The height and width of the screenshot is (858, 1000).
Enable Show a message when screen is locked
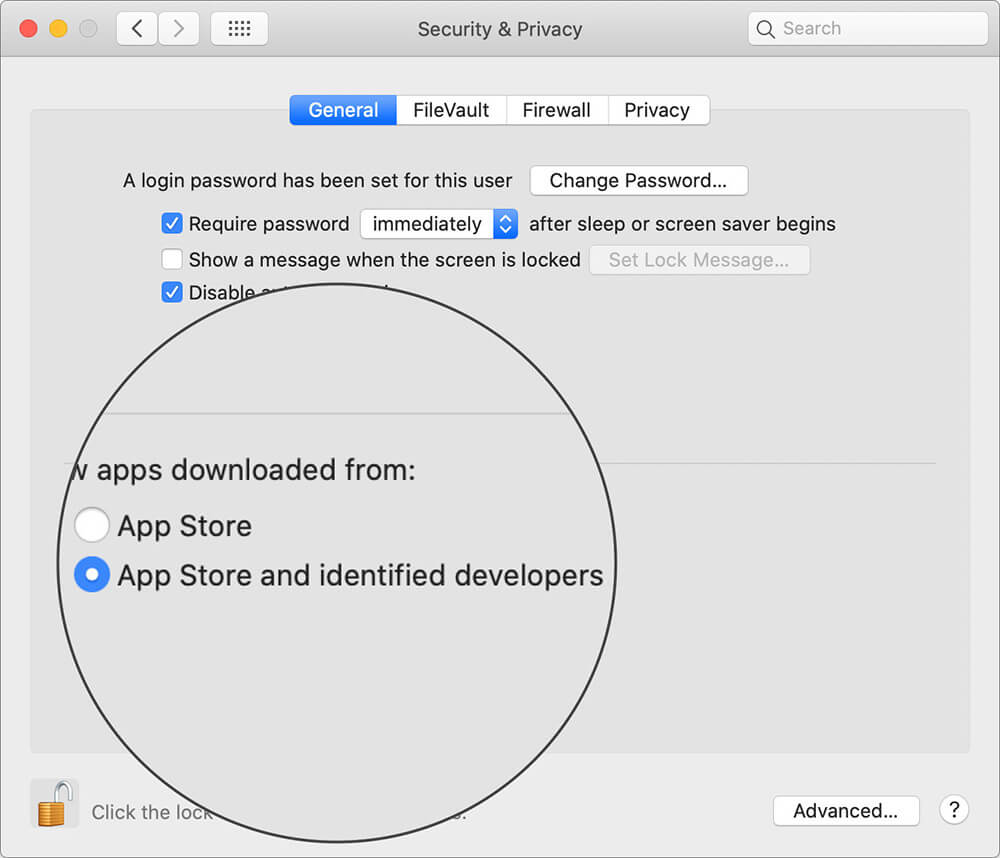[x=172, y=260]
